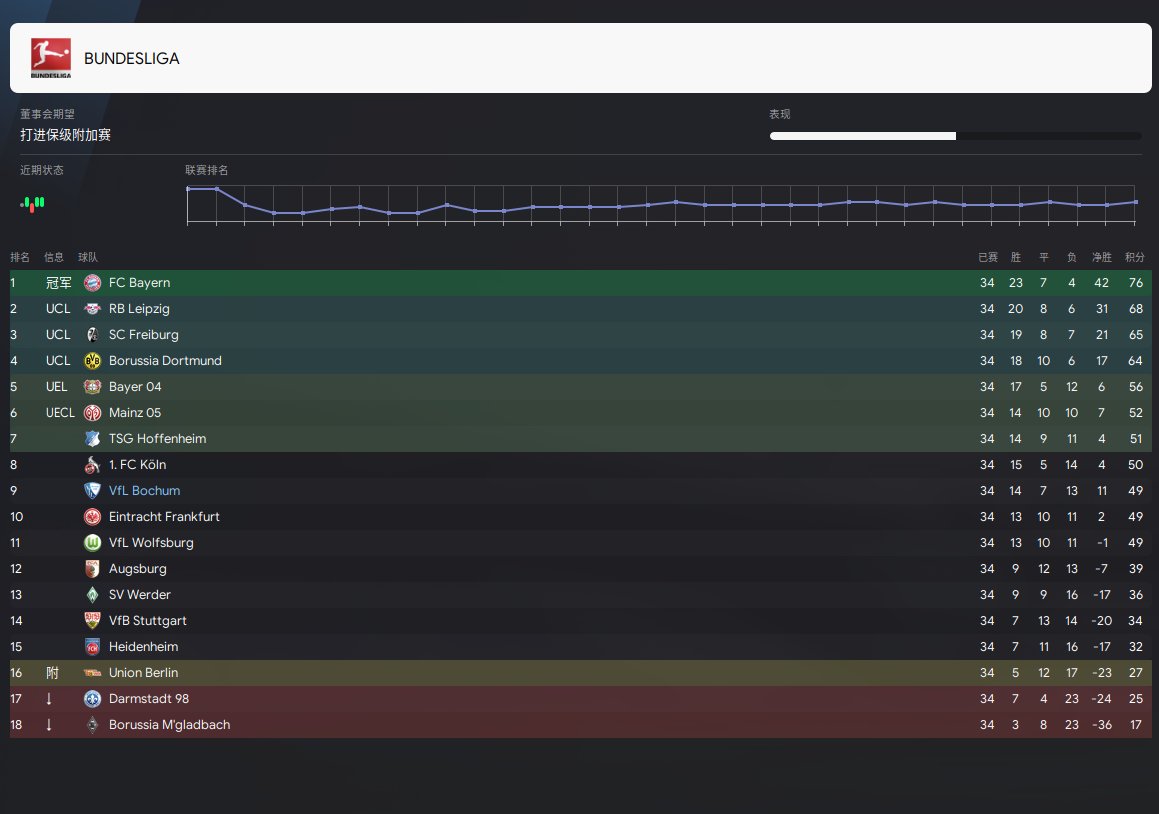This screenshot has height=814, width=1159.
Task: Click the FC Bayern club crest
Action: click(93, 283)
